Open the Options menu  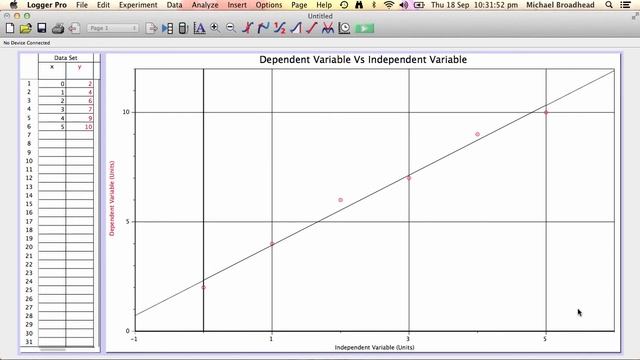[x=269, y=5]
